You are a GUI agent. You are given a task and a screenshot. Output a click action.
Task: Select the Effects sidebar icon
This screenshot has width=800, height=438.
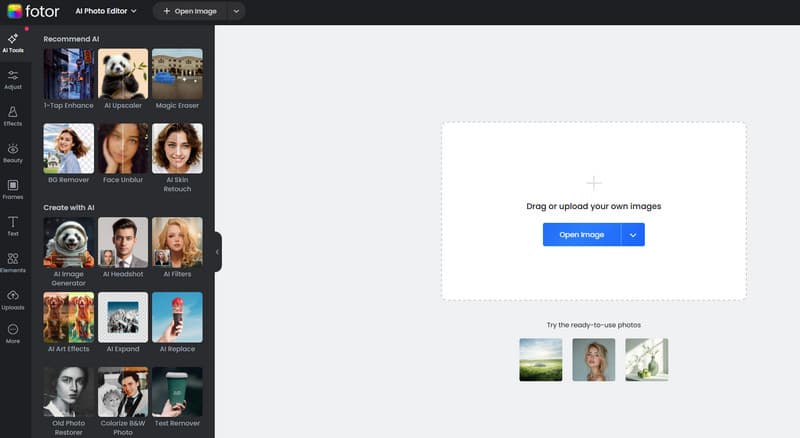point(13,115)
